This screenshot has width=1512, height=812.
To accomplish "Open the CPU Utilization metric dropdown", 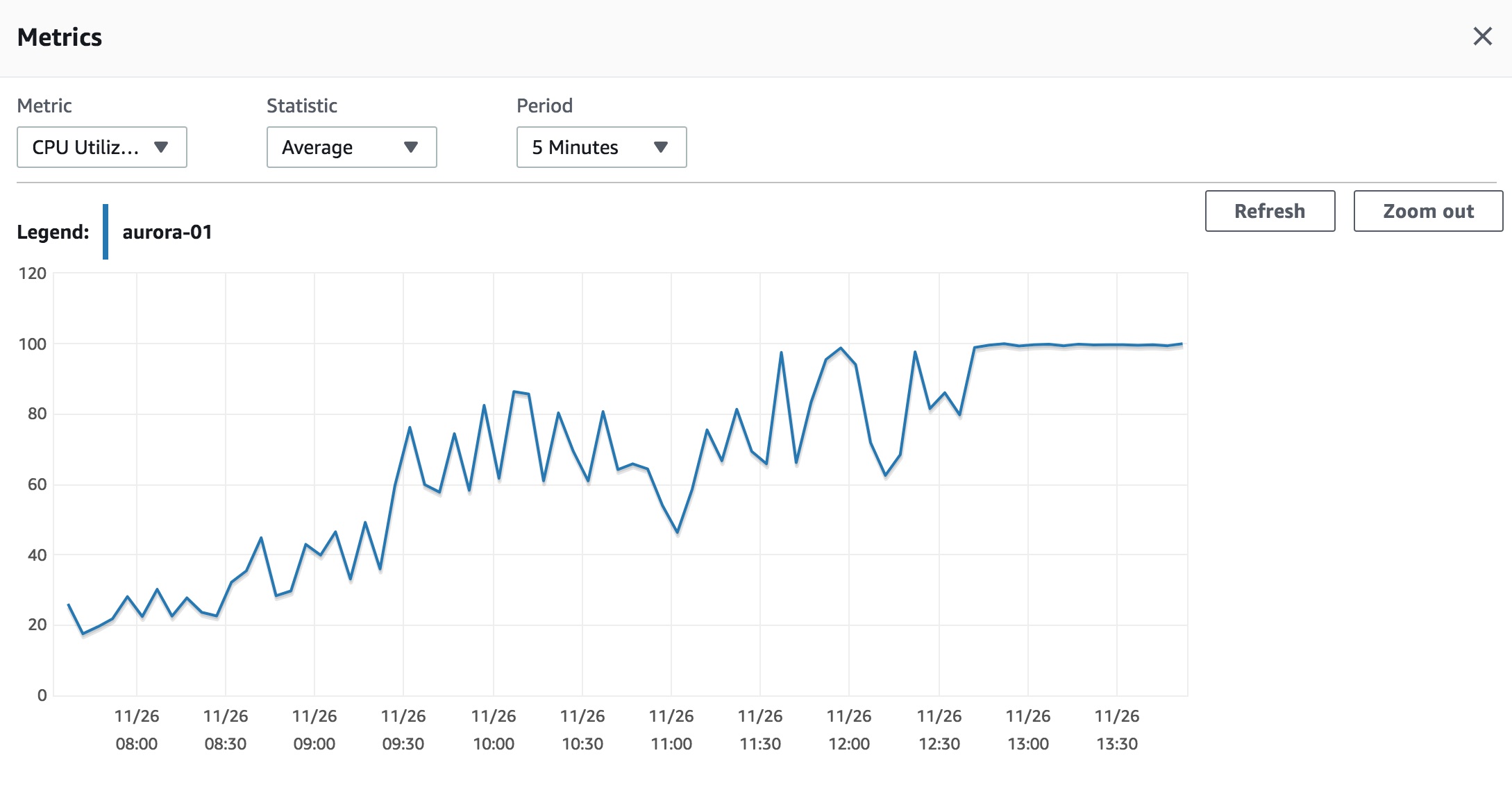I will coord(102,147).
